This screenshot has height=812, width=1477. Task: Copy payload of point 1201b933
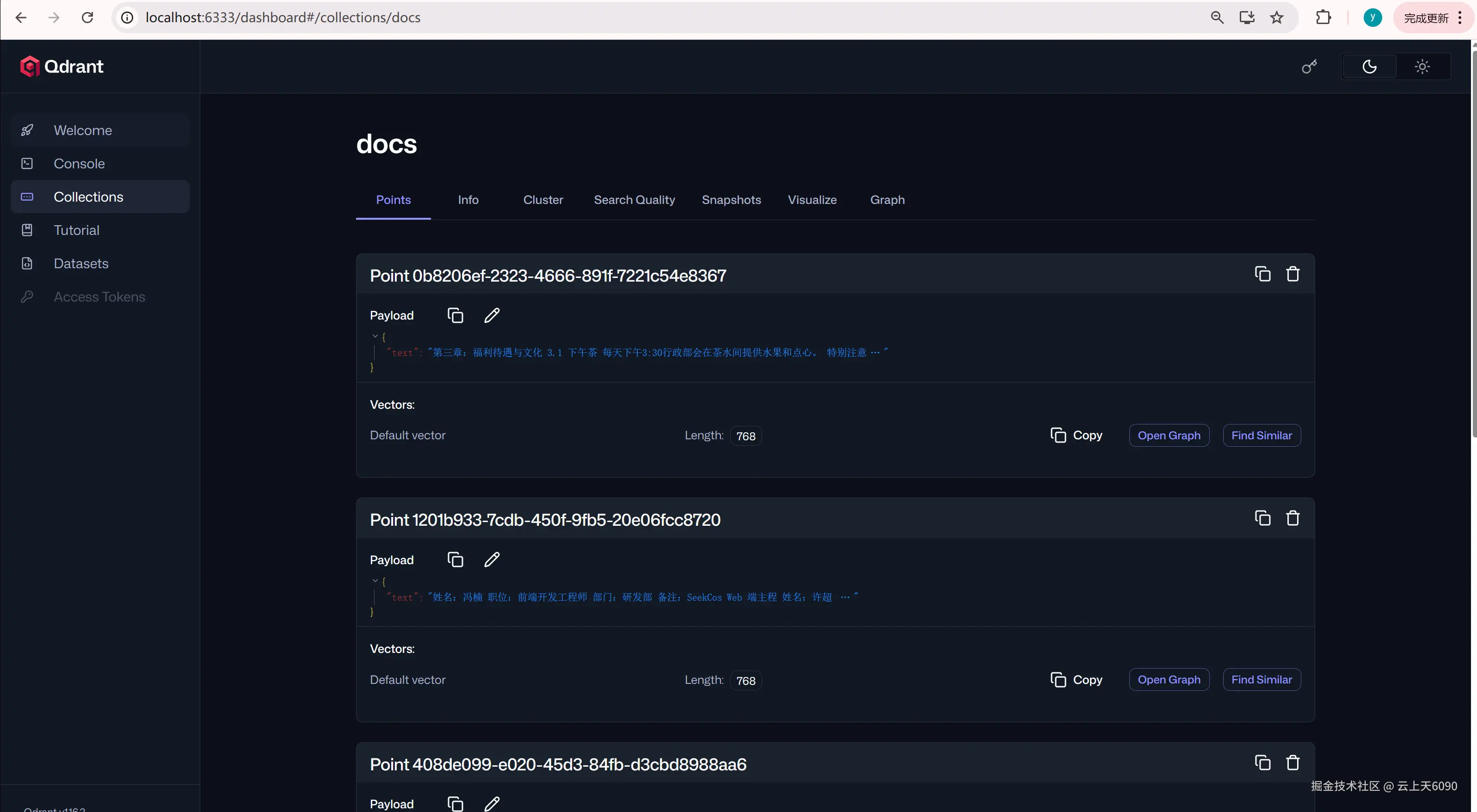tap(455, 560)
